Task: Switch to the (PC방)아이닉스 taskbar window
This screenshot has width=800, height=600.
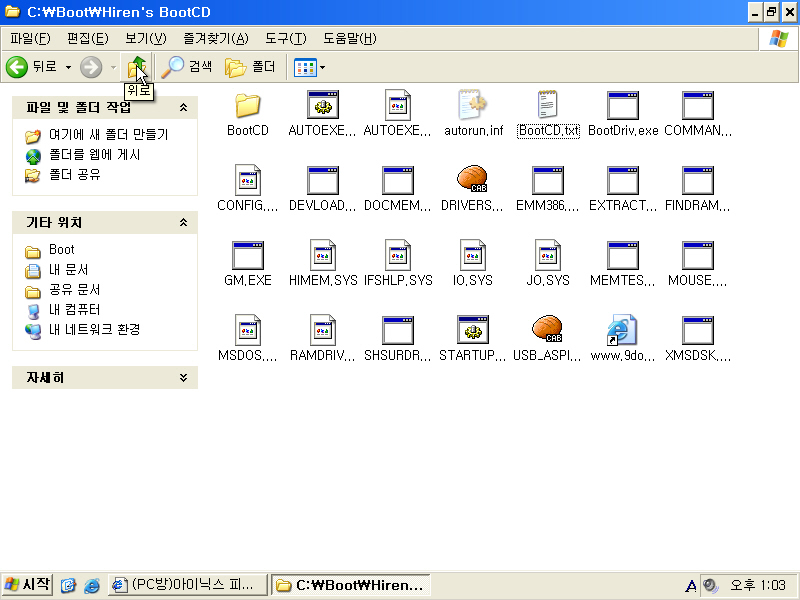Action: pos(187,585)
